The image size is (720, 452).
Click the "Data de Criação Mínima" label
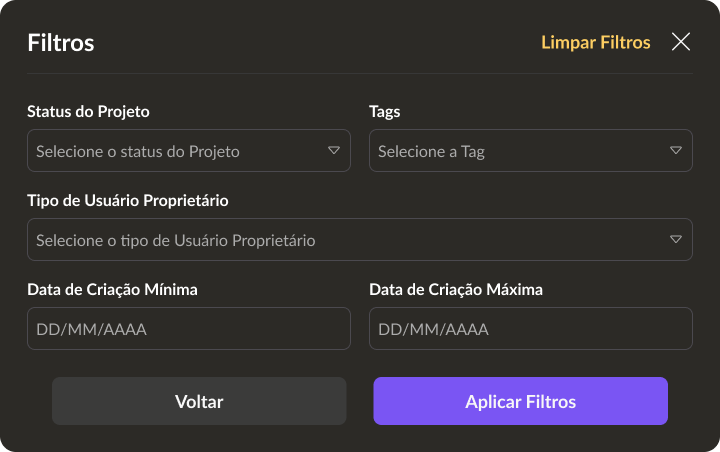click(112, 289)
